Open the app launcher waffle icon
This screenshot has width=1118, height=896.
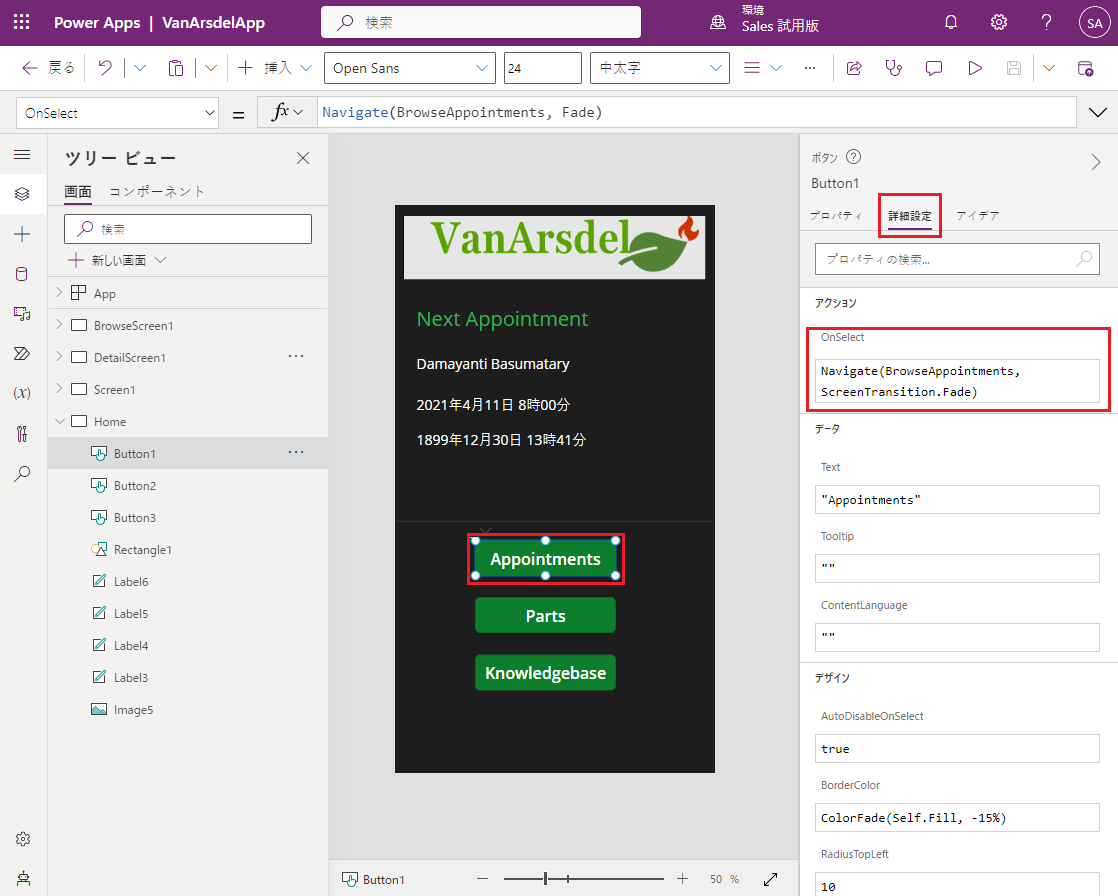(x=21, y=22)
